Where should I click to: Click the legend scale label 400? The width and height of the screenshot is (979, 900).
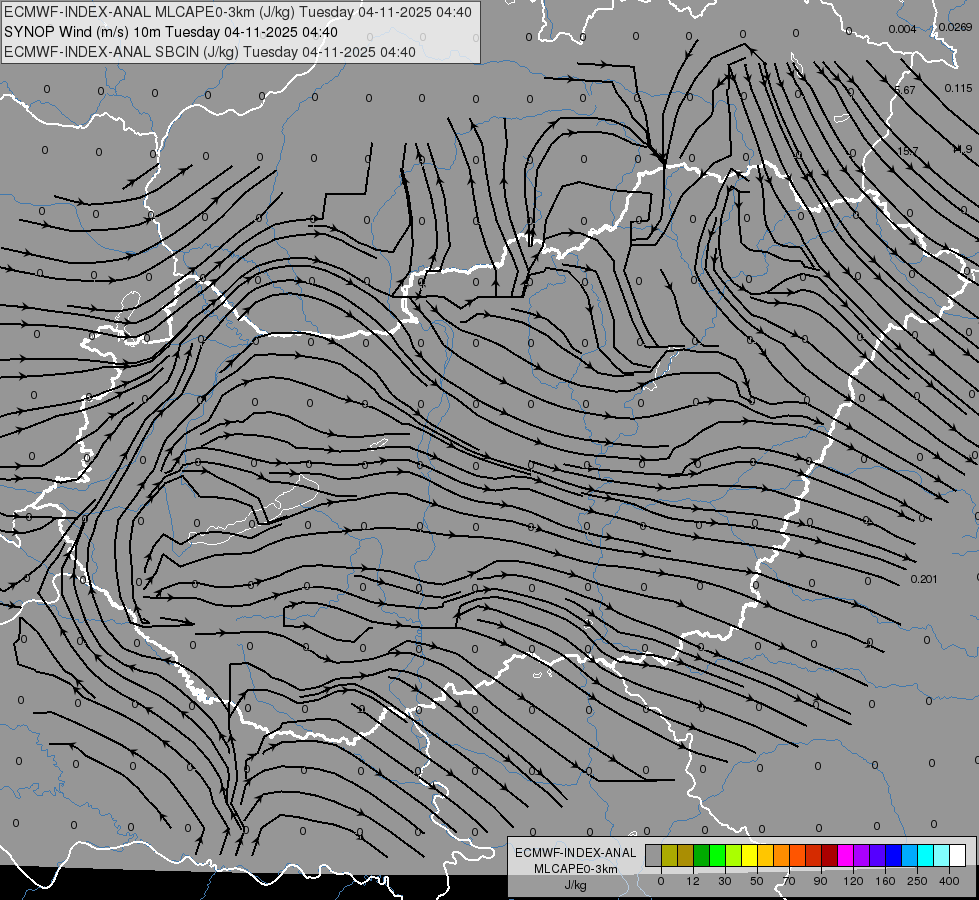click(x=949, y=881)
